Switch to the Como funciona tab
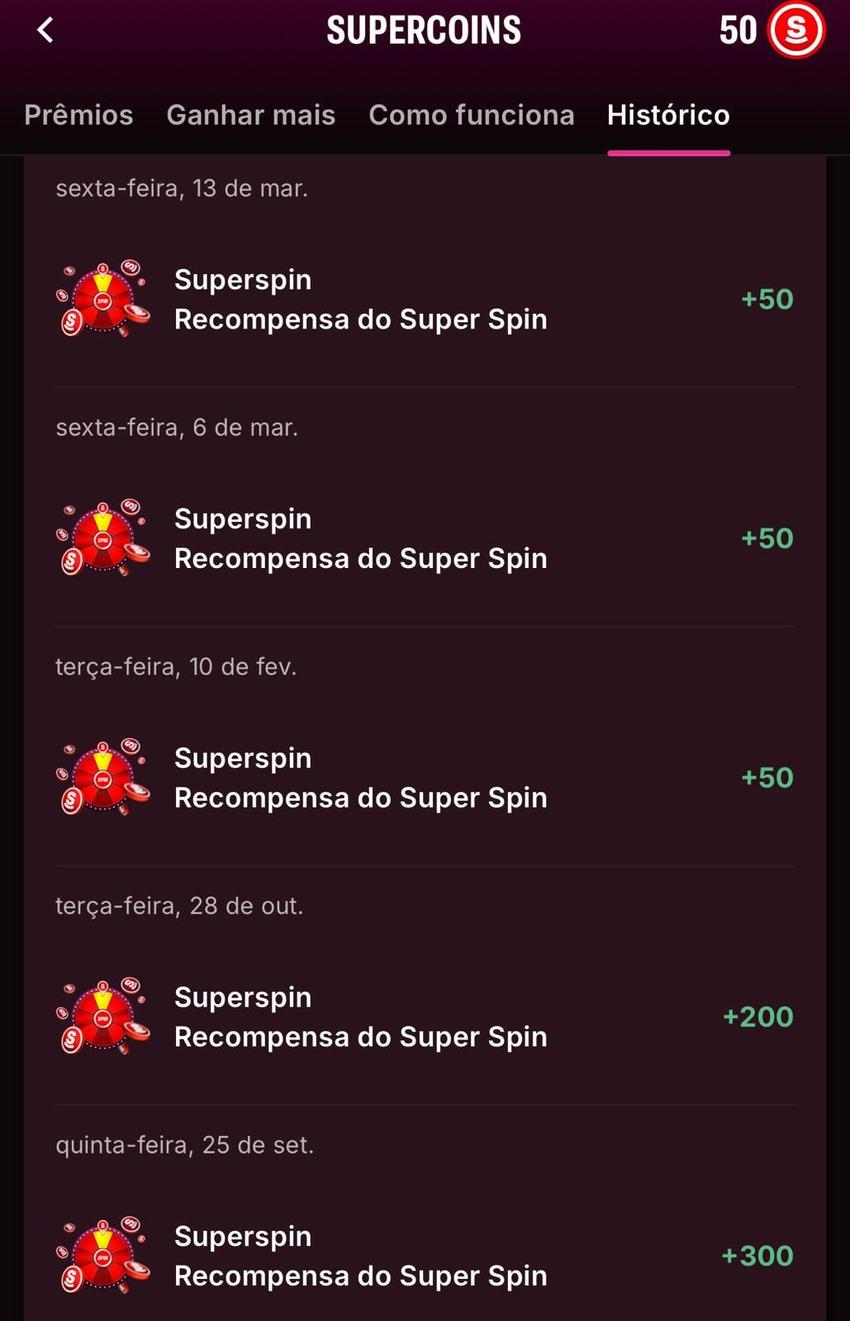 click(471, 114)
